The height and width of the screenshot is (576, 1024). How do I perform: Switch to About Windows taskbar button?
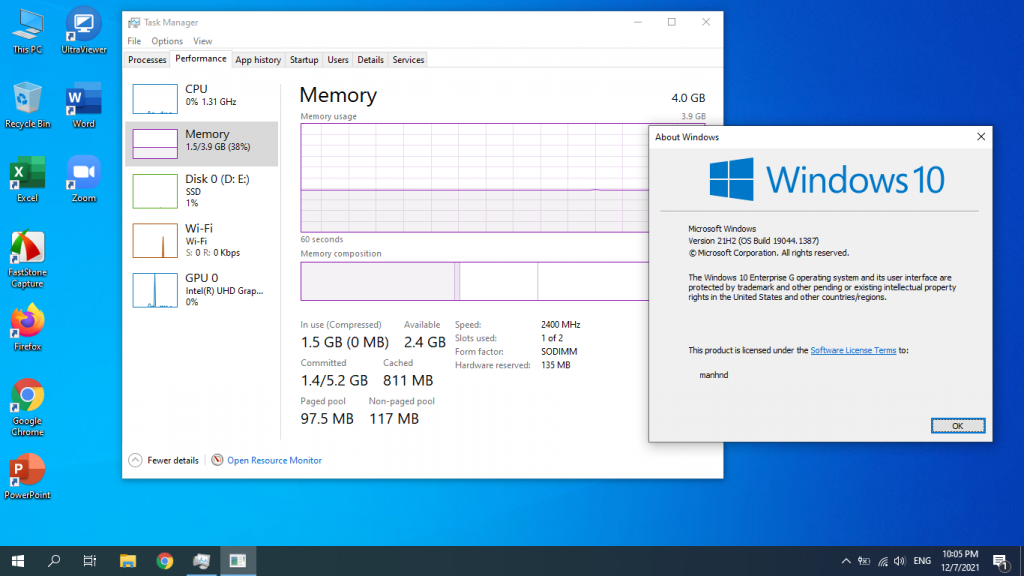[x=238, y=561]
